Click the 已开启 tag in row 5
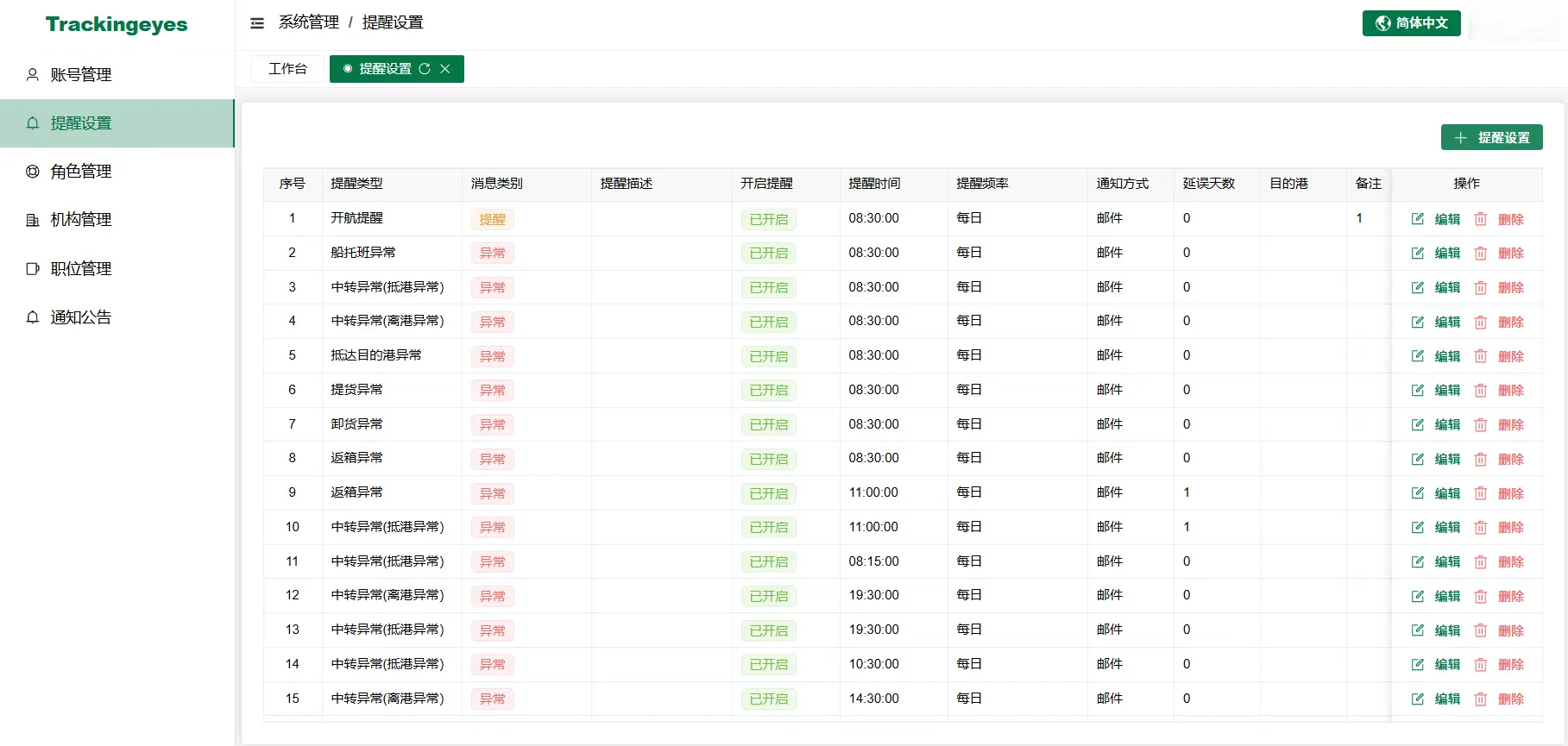The width and height of the screenshot is (1568, 746). 769,356
